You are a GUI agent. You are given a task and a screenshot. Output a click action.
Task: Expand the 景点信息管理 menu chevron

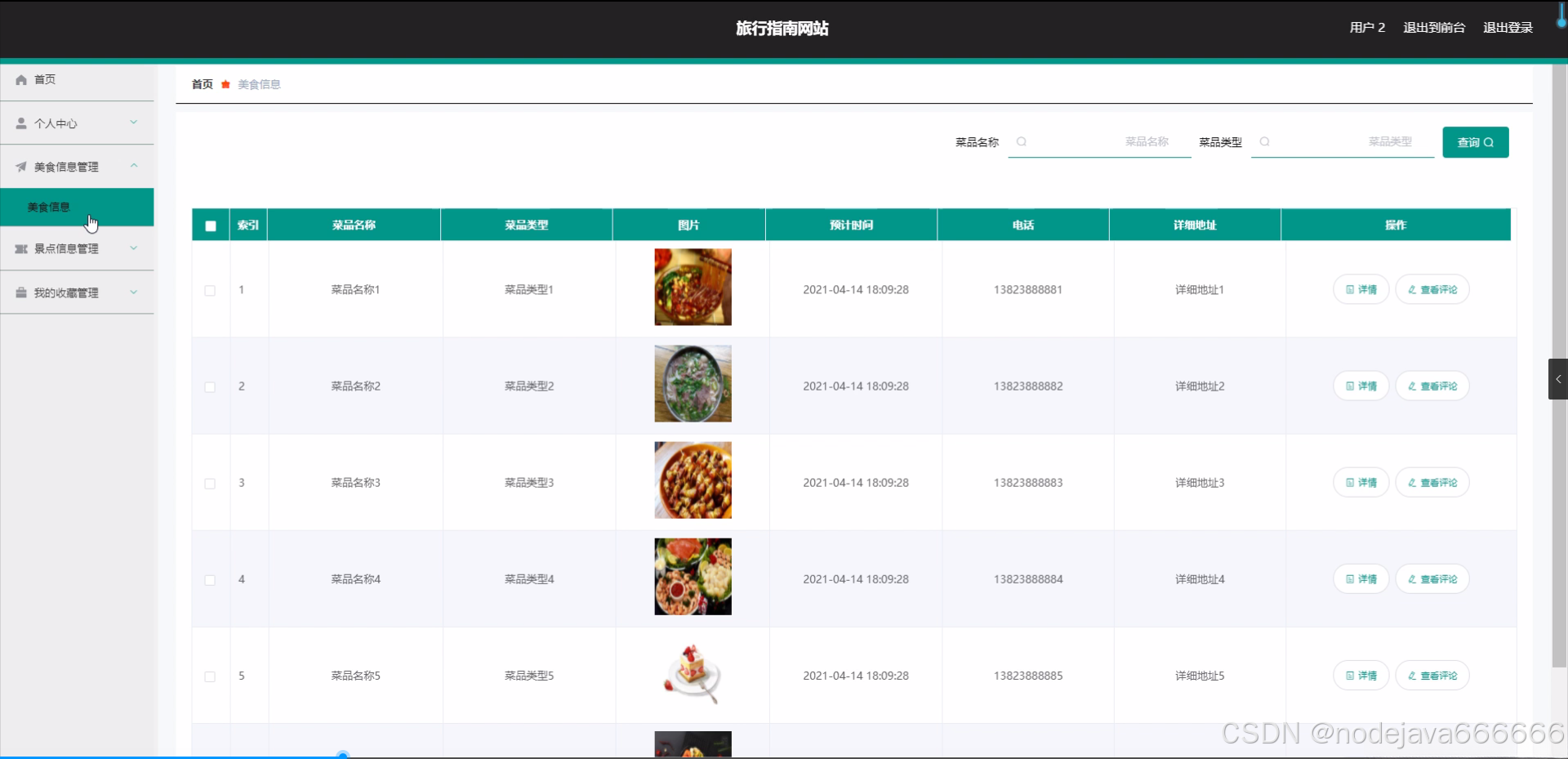pyautogui.click(x=134, y=248)
